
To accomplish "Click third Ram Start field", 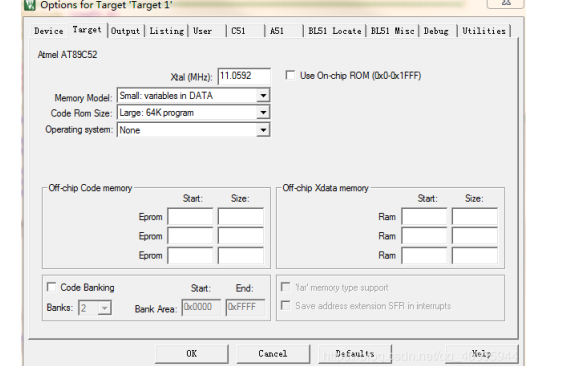I will coord(424,256).
